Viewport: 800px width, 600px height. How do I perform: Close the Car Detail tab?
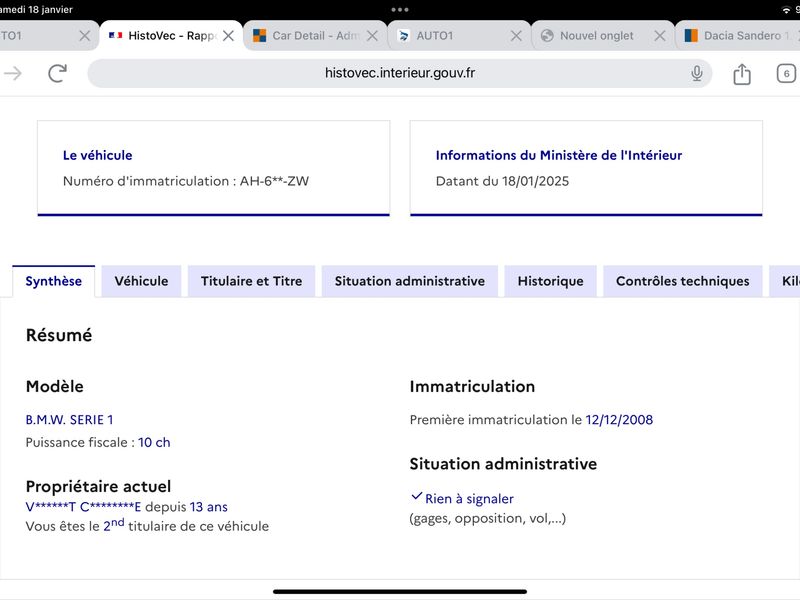[372, 36]
